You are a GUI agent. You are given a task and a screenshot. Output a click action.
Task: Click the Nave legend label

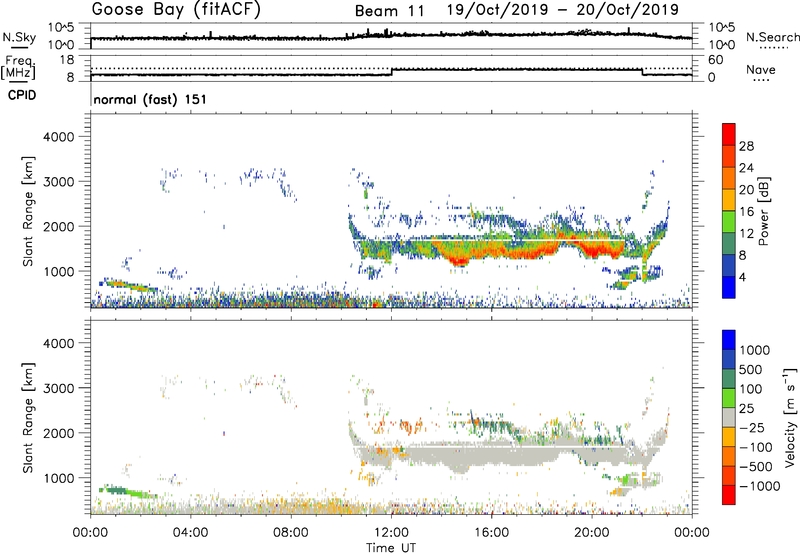761,70
